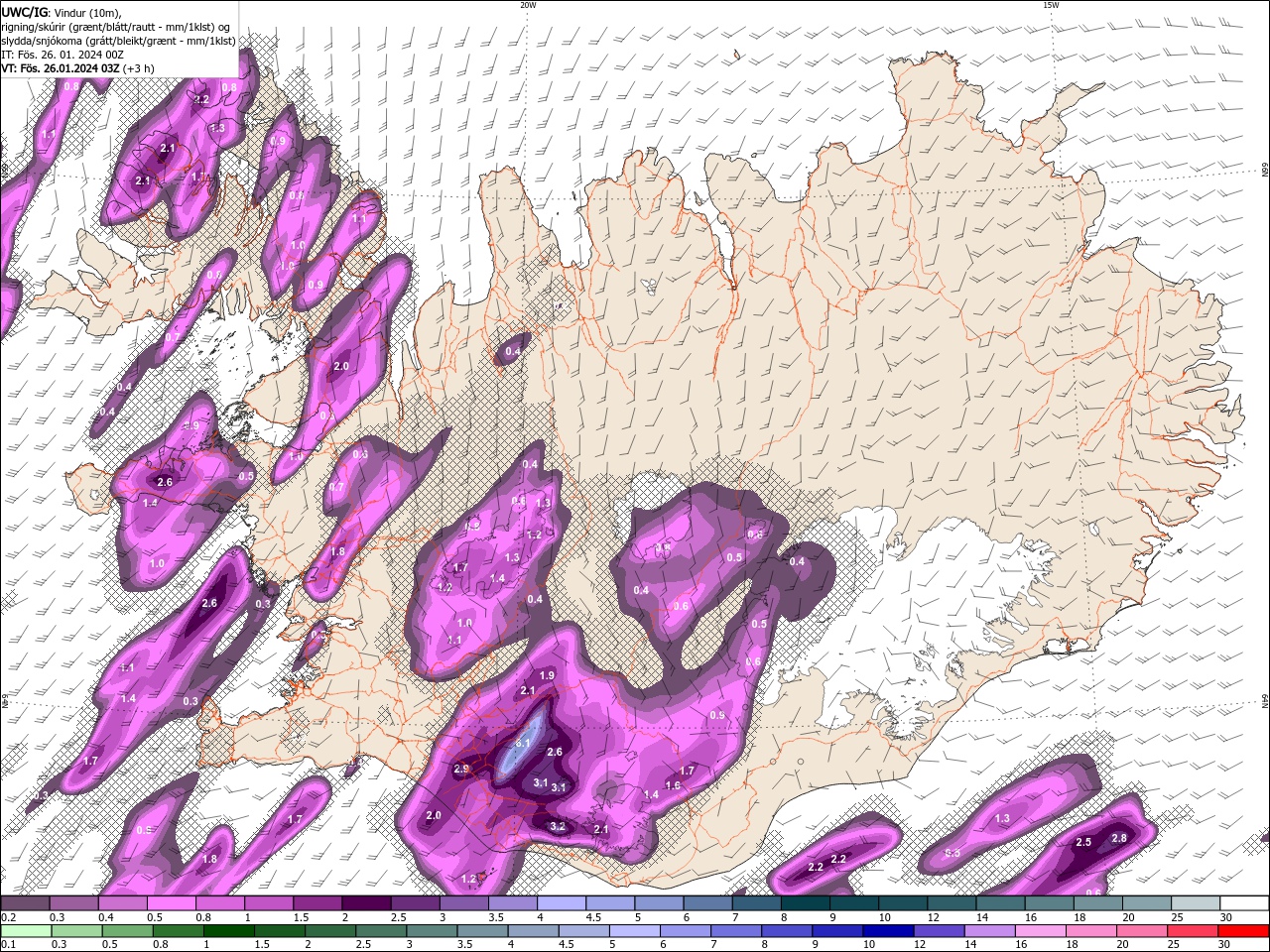The image size is (1270, 952).
Task: Click the 20W longitude label
Action: pos(528,5)
